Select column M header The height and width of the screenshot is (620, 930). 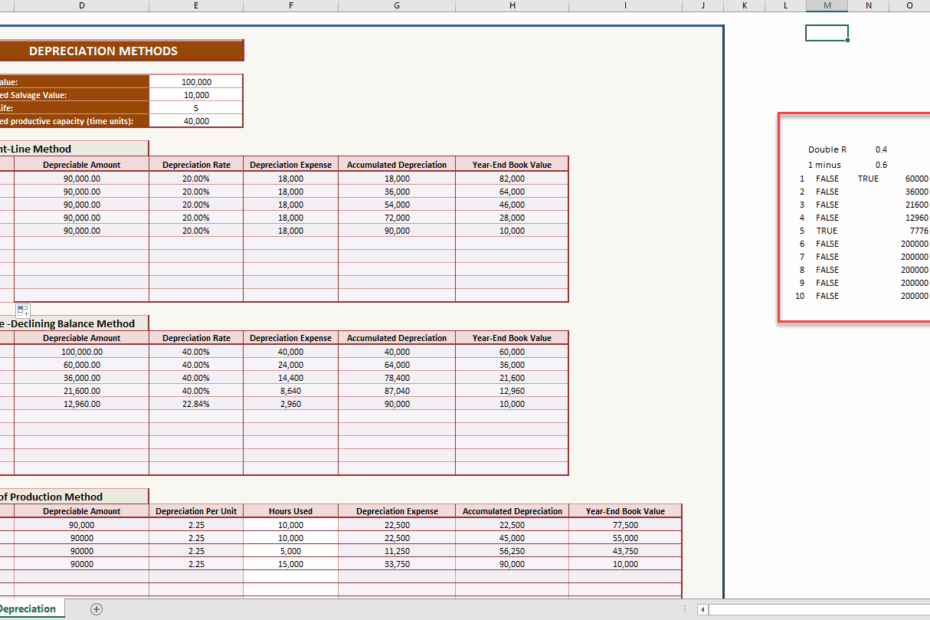tap(827, 5)
